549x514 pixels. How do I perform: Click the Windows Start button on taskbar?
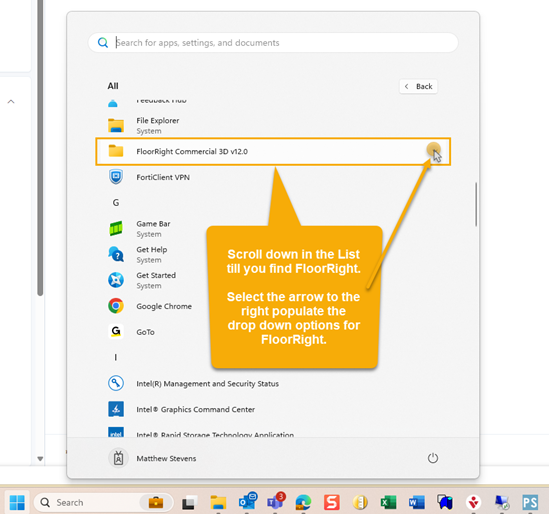tap(17, 502)
